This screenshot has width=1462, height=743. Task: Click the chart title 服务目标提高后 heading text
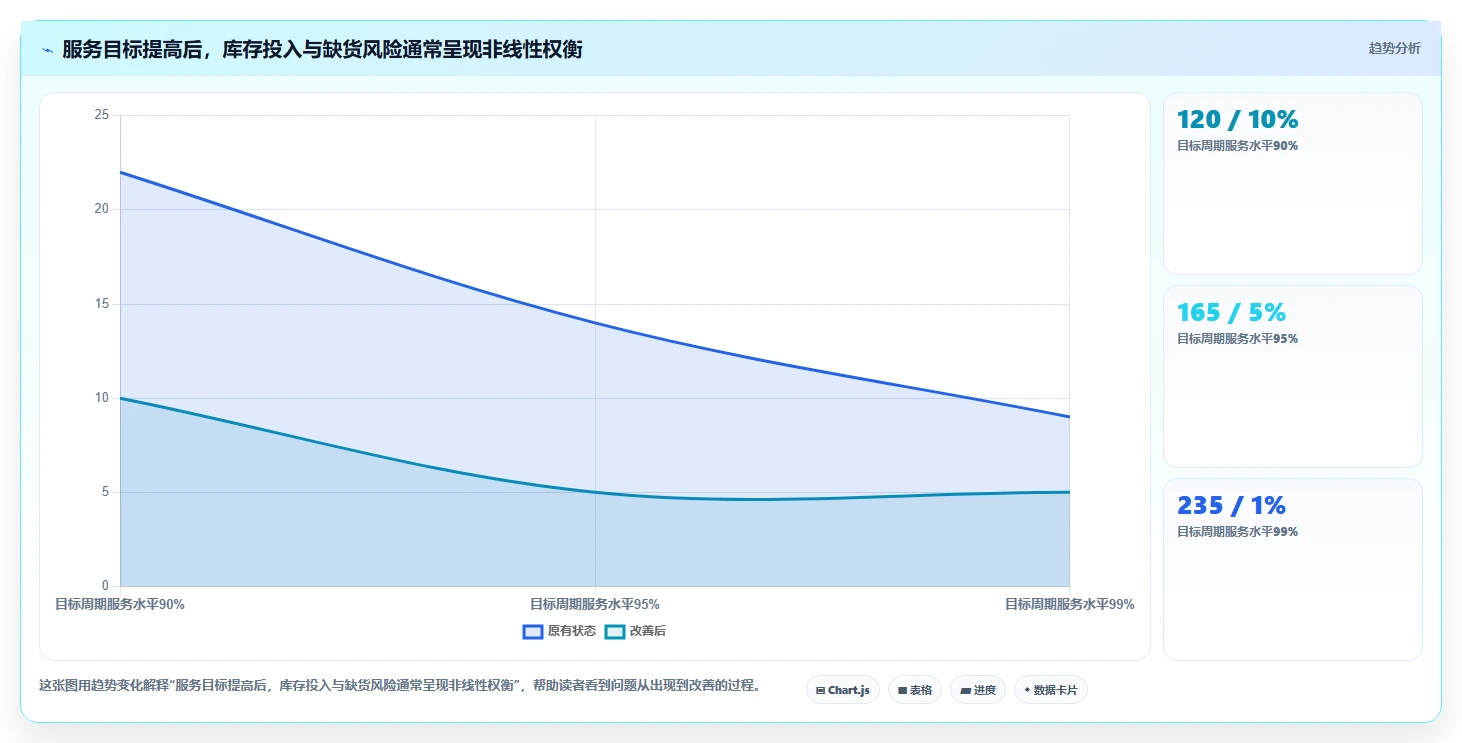322,49
